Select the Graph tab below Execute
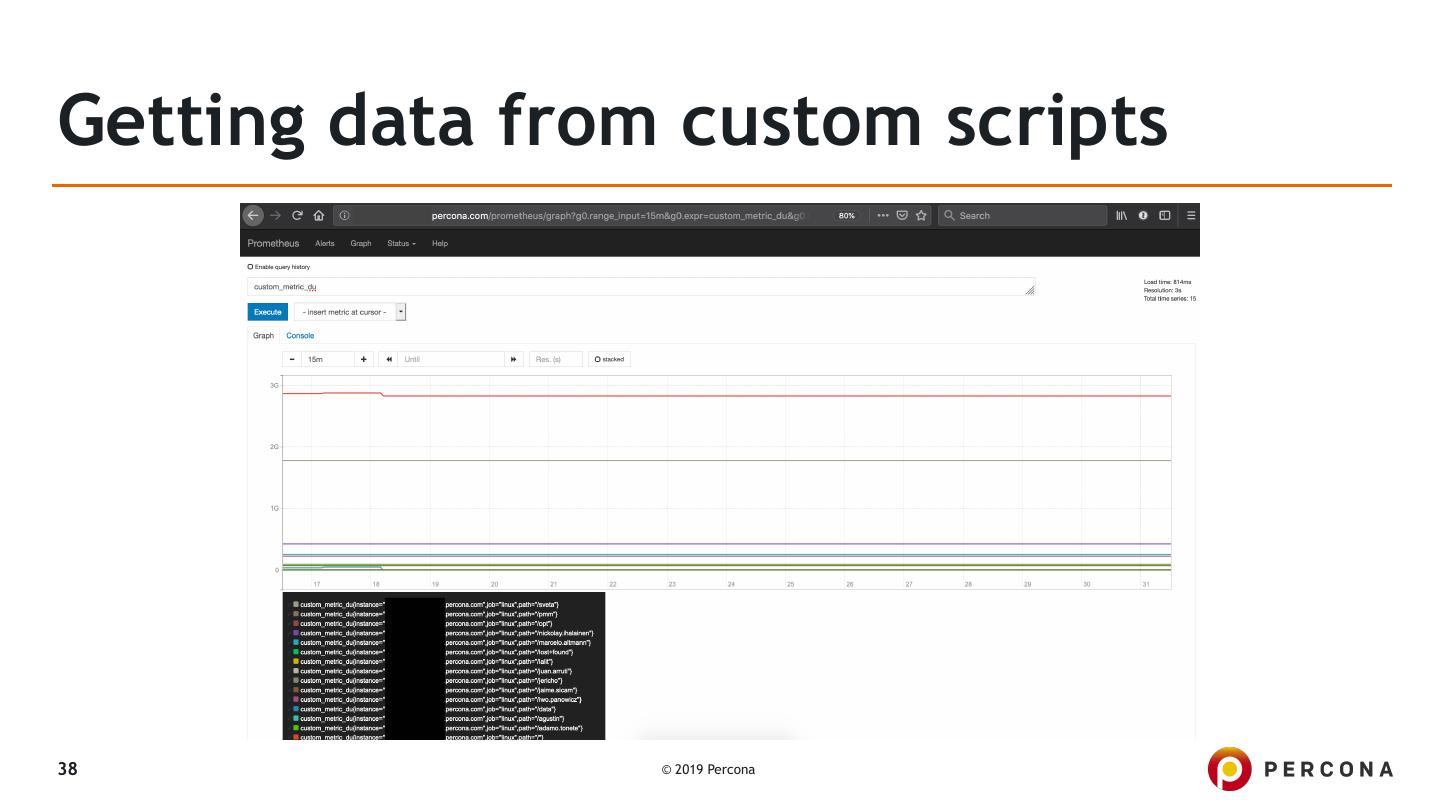This screenshot has height=810, width=1440. pos(263,336)
